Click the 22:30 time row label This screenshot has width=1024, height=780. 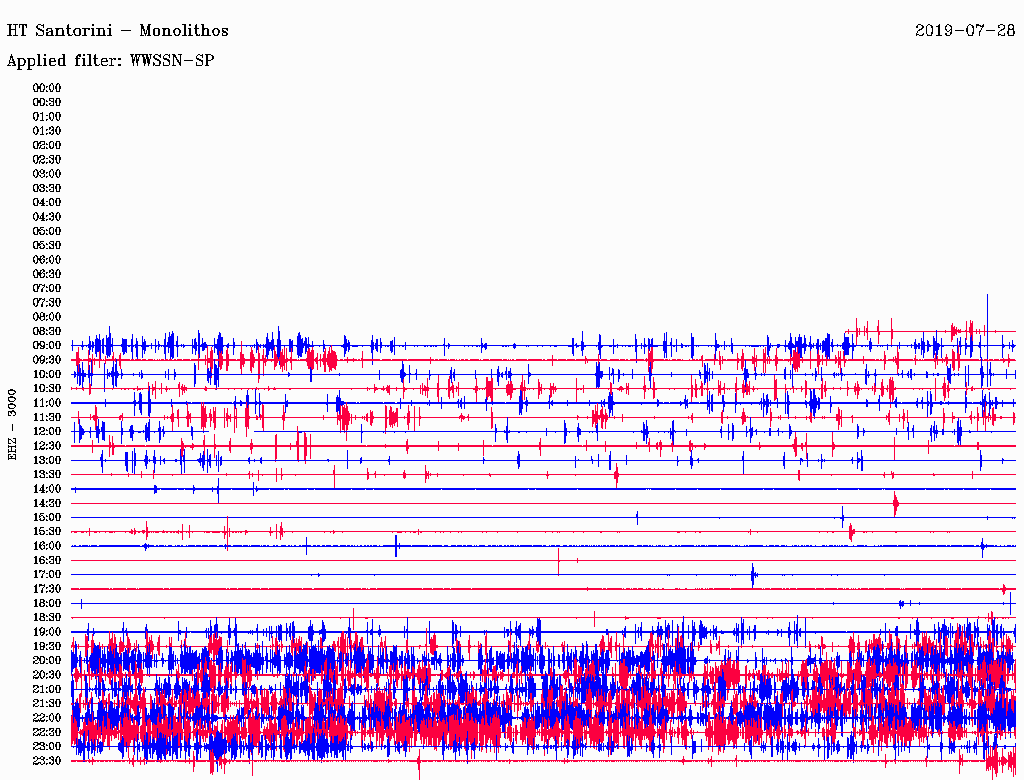47,732
